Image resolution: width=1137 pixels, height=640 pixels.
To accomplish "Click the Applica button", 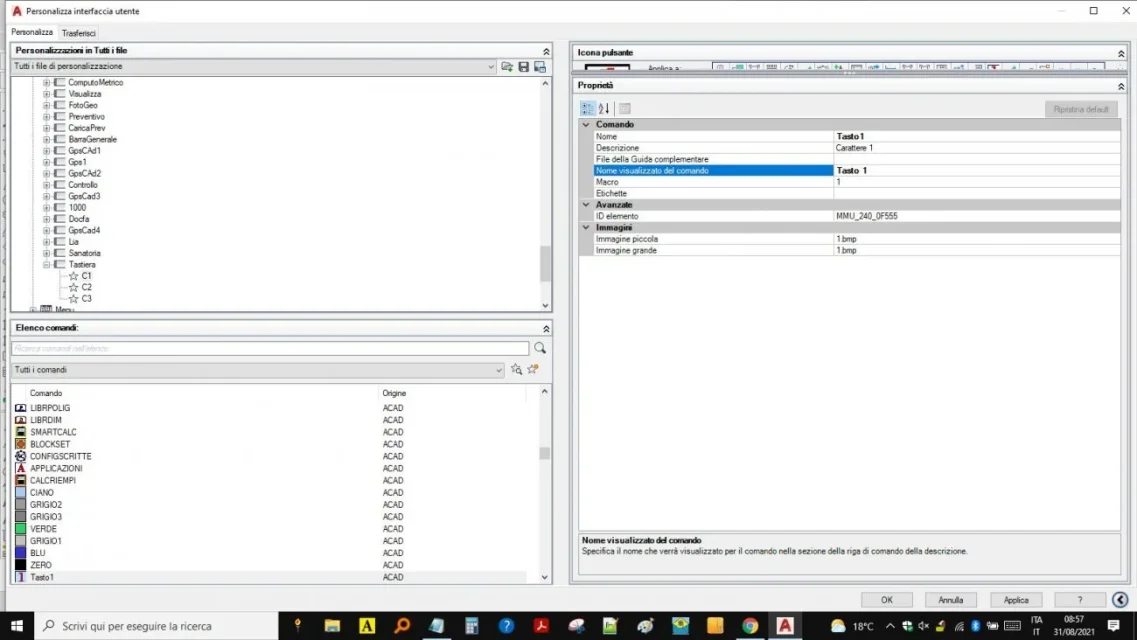I will (x=1016, y=600).
